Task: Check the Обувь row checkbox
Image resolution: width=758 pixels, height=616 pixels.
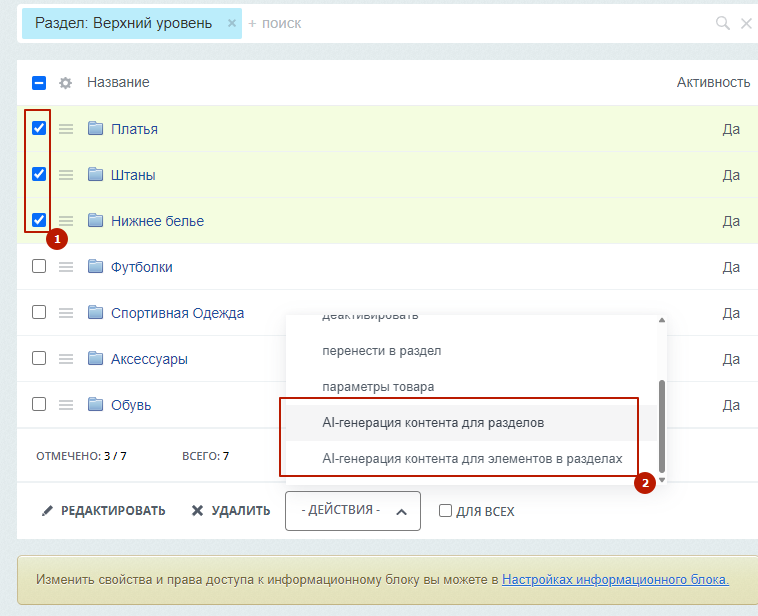Action: click(39, 404)
